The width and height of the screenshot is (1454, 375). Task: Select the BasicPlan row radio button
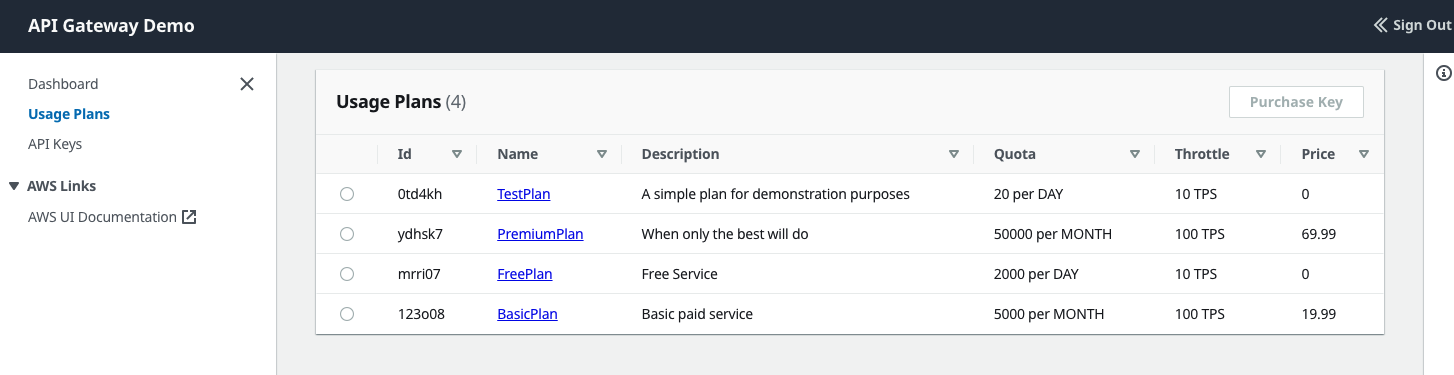pos(347,314)
